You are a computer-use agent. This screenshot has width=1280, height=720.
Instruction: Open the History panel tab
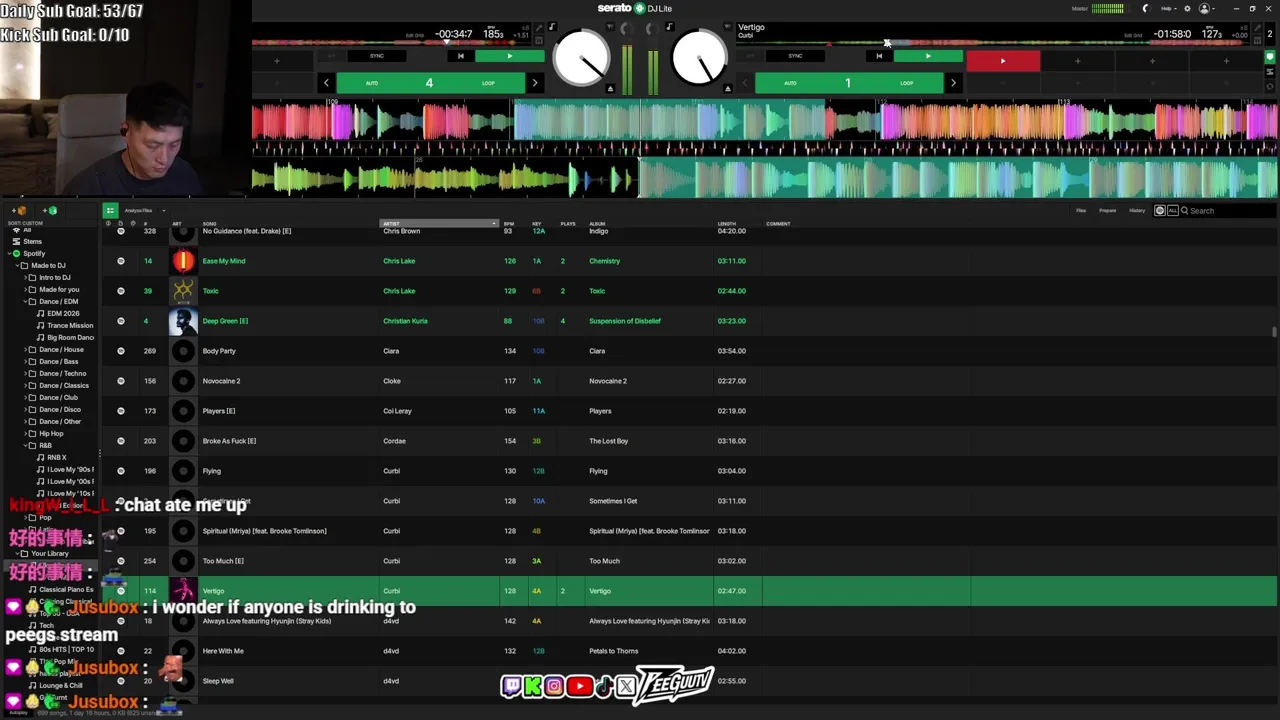(1137, 211)
